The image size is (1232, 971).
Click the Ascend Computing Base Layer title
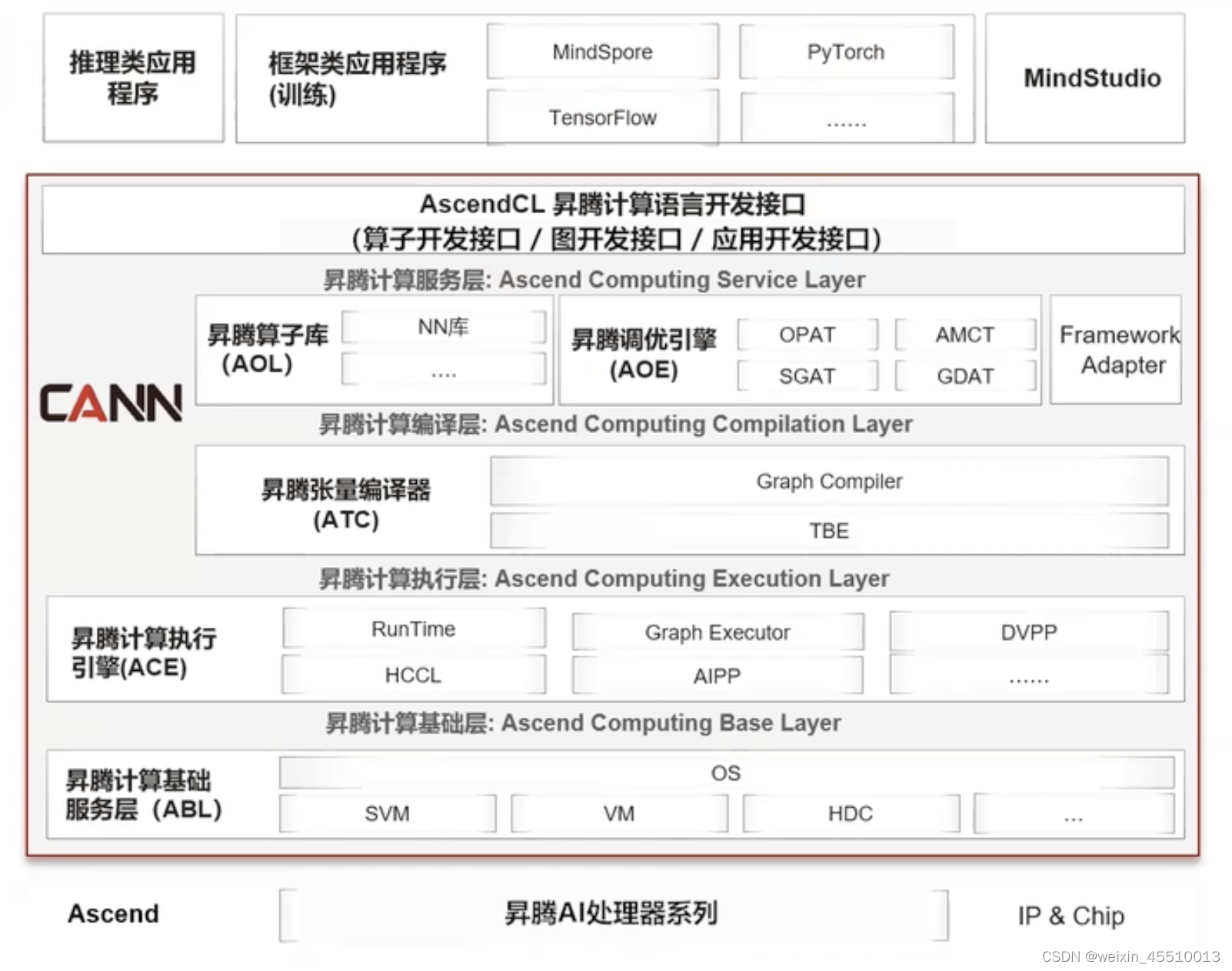(x=583, y=723)
